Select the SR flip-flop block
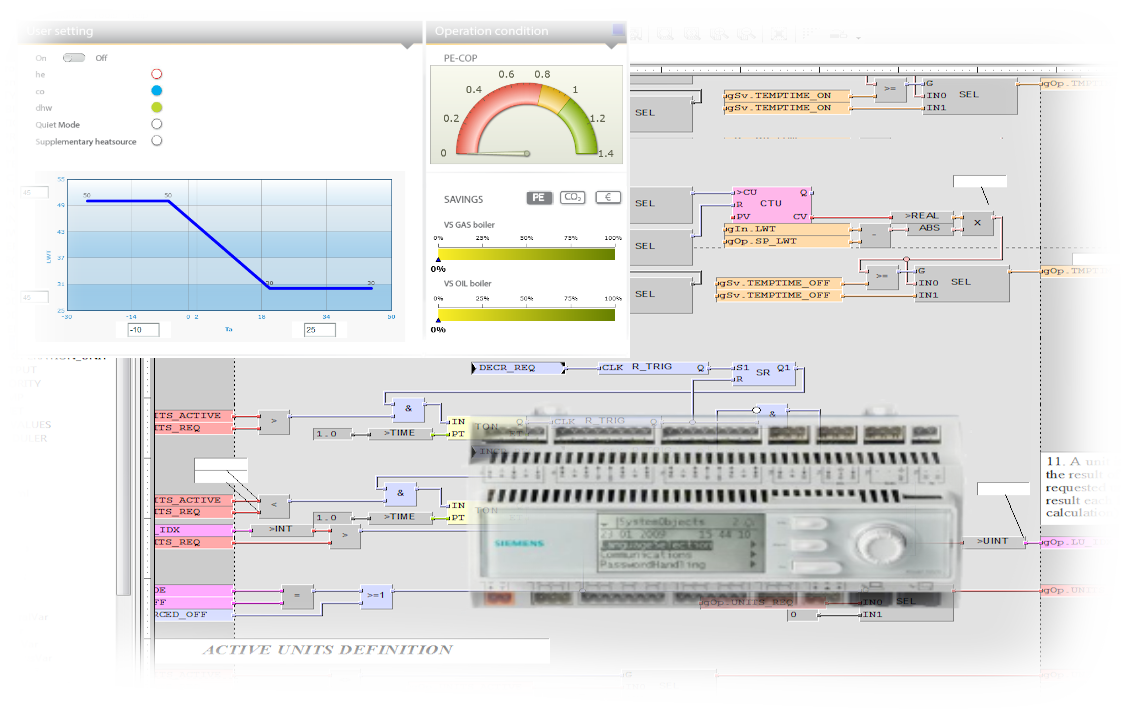This screenshot has height=716, width=1128. pyautogui.click(x=763, y=373)
